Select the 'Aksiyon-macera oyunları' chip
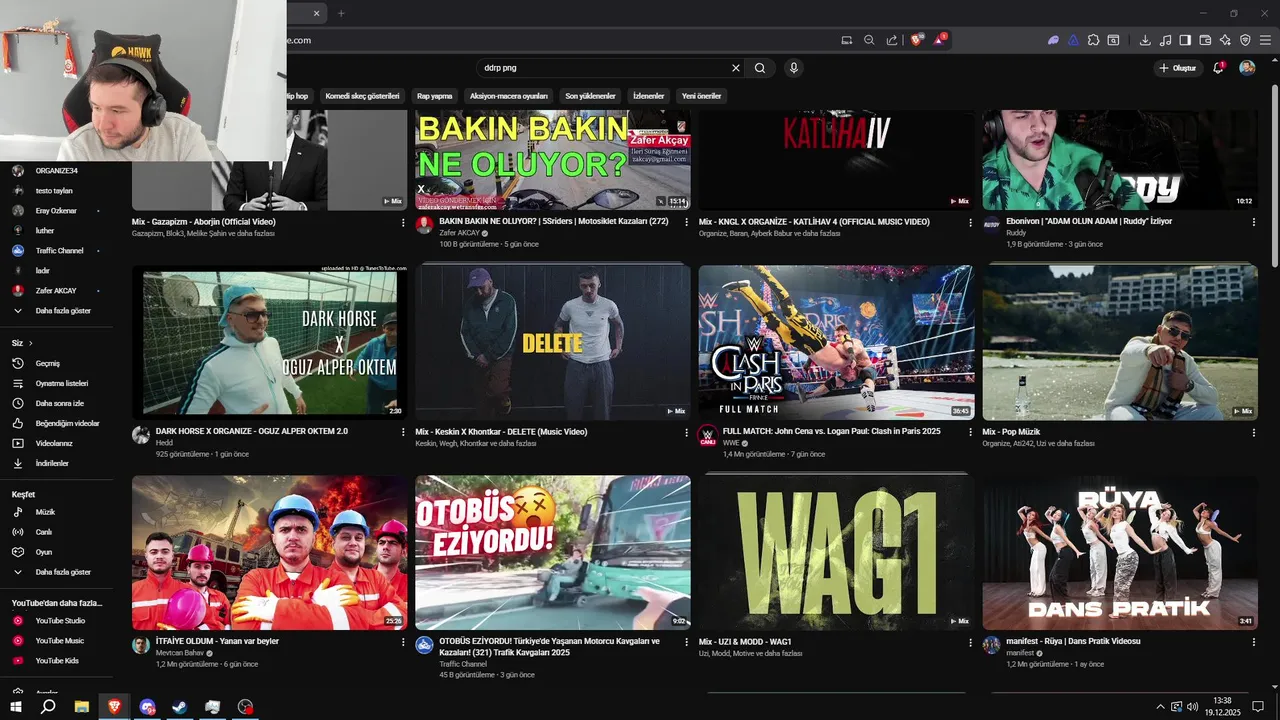 point(509,96)
